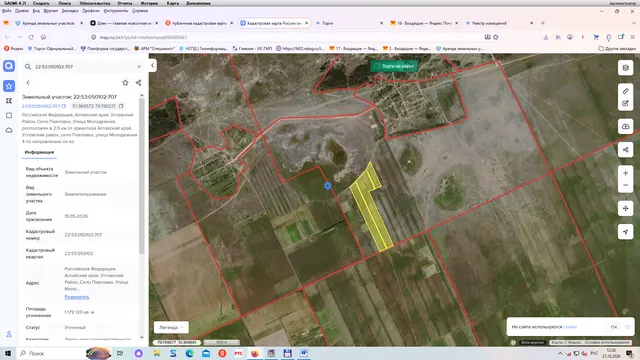640x360 pixels.
Task: Open shopping cart toolbar extension
Action: coord(596,37)
